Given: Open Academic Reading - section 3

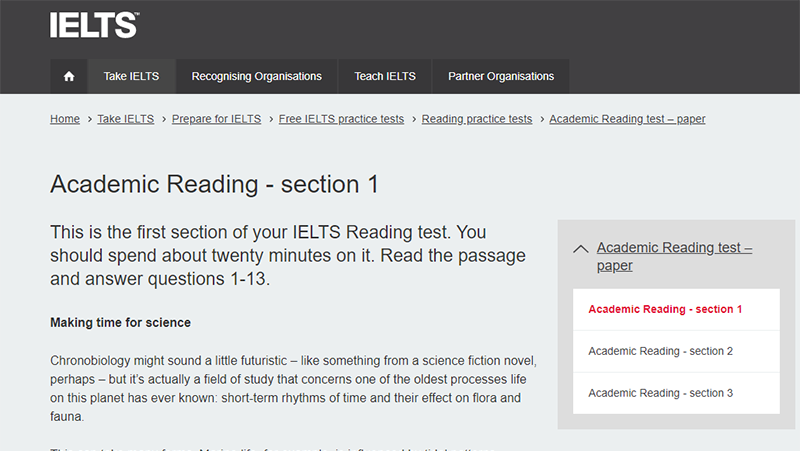Looking at the screenshot, I should 661,393.
